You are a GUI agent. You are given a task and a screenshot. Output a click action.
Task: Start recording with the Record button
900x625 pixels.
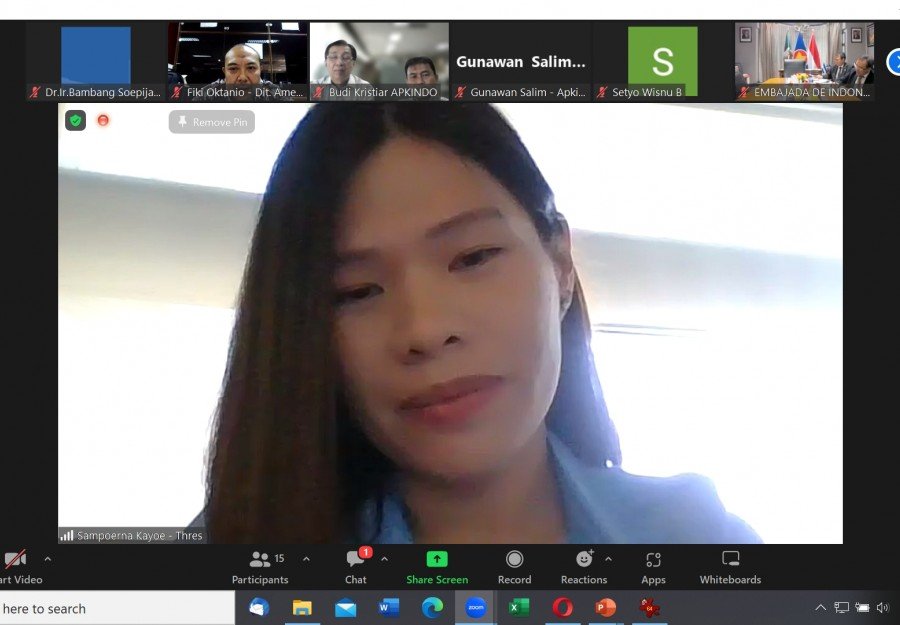click(x=514, y=566)
